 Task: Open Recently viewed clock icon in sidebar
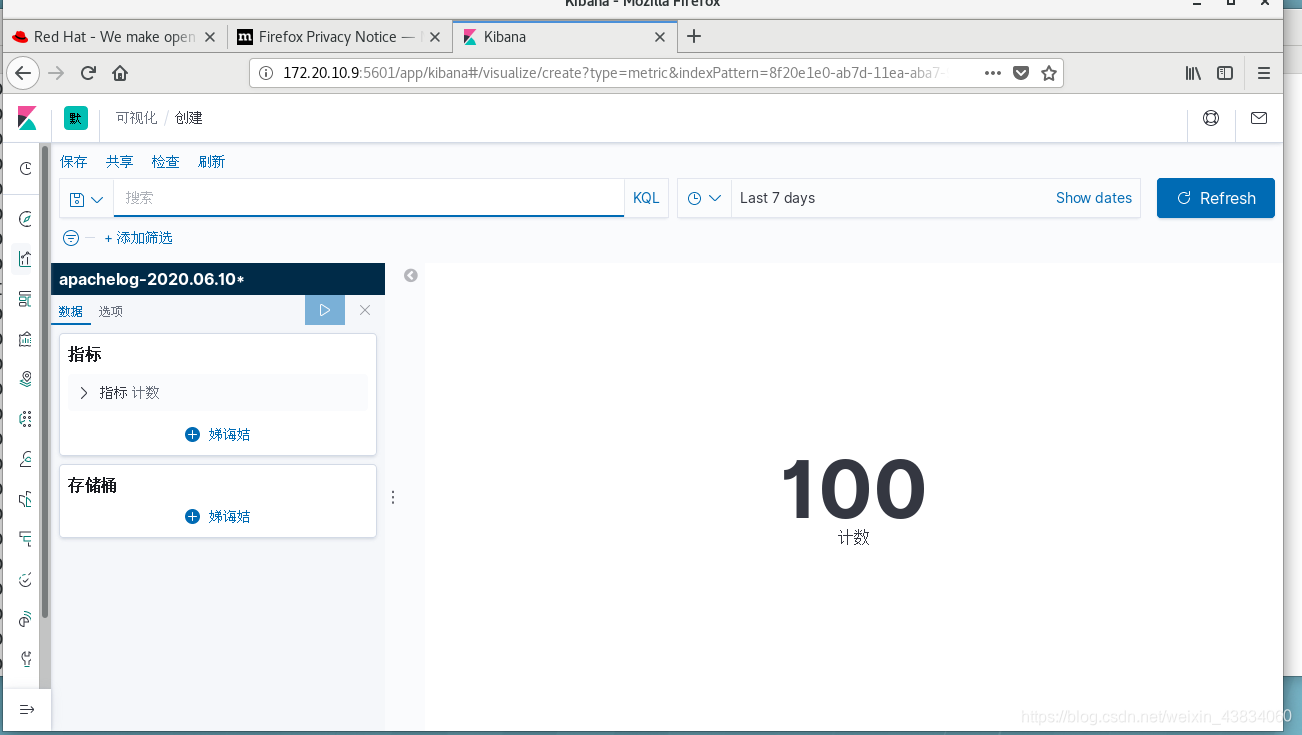[x=26, y=169]
